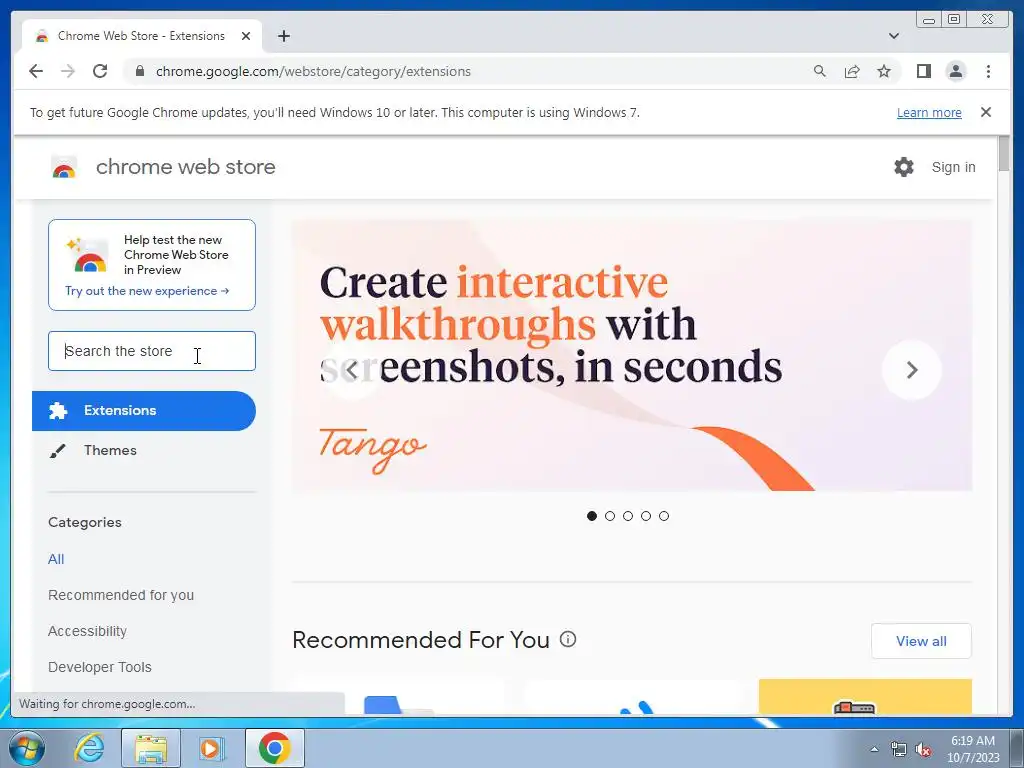Click the muted volume tray icon

[x=923, y=750]
